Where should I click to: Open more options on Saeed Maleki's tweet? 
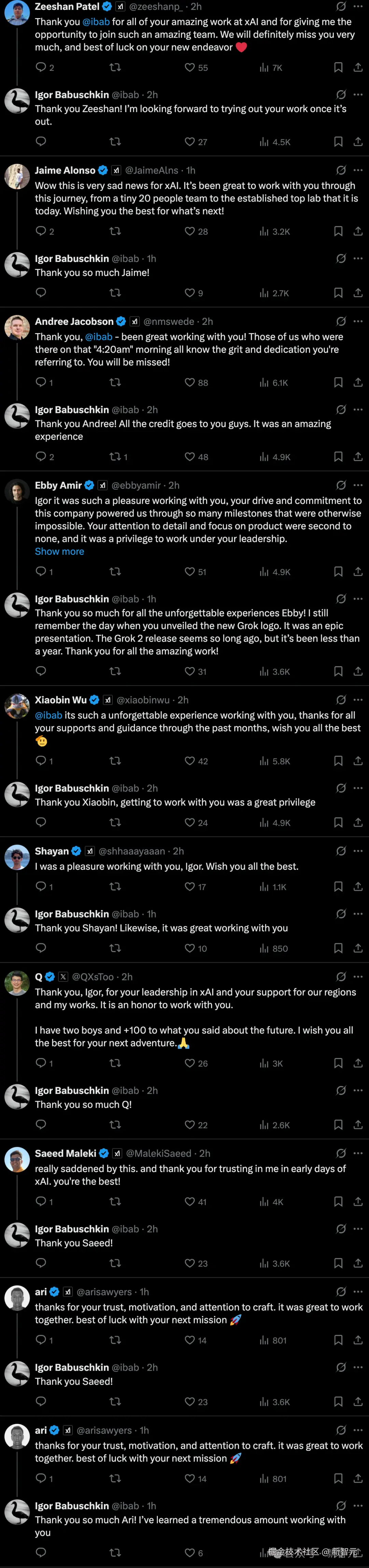pyautogui.click(x=358, y=1153)
